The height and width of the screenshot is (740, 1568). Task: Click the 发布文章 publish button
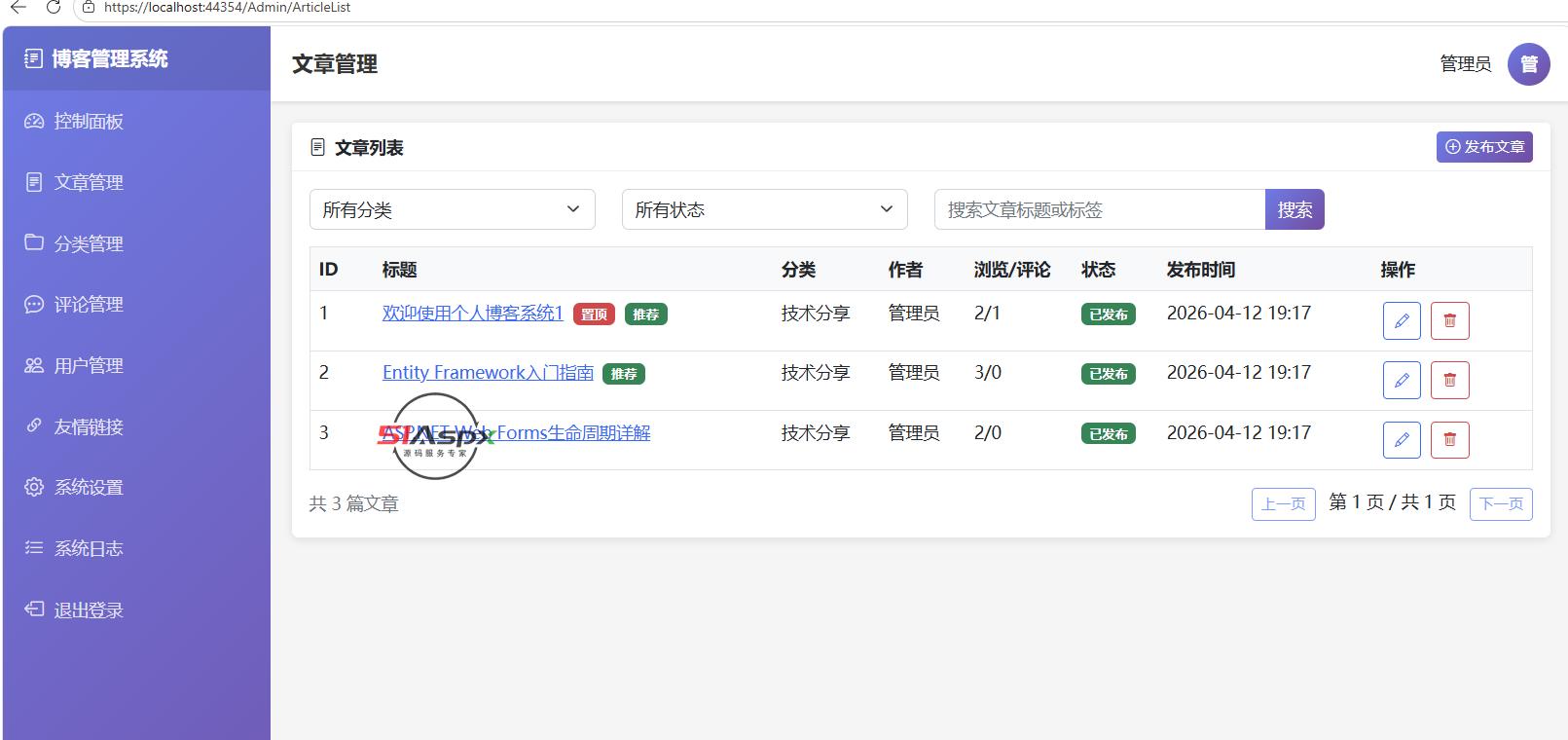(1484, 147)
